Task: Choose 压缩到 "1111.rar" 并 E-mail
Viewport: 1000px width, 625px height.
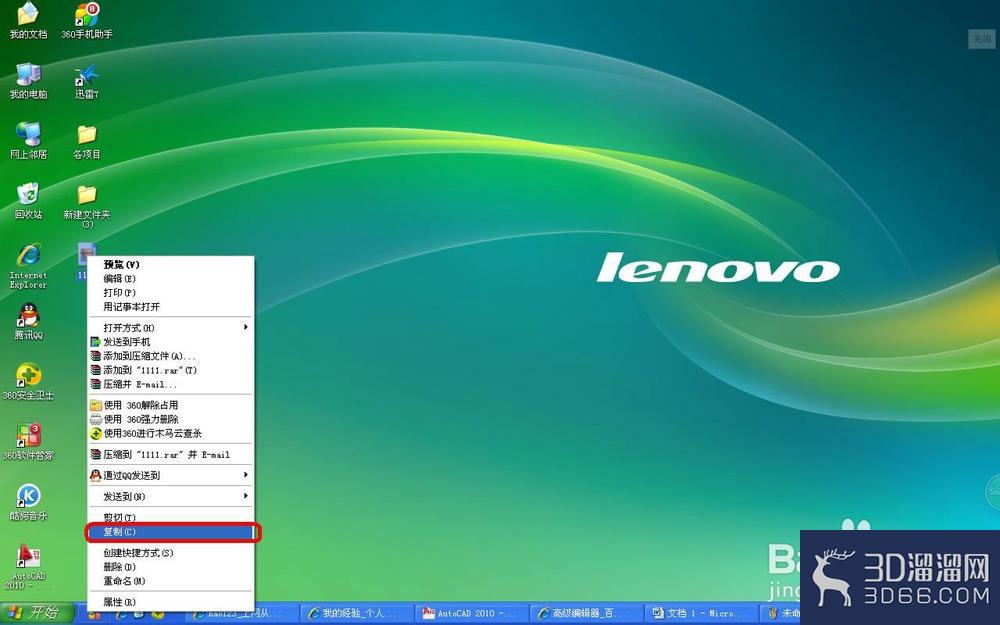Action: point(171,454)
